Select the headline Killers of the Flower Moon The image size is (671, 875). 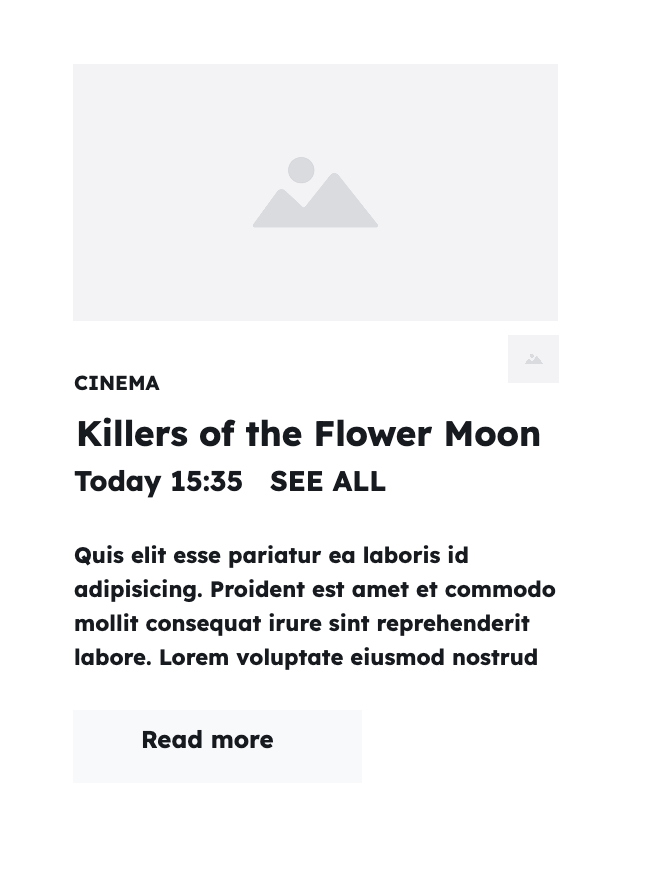(307, 434)
